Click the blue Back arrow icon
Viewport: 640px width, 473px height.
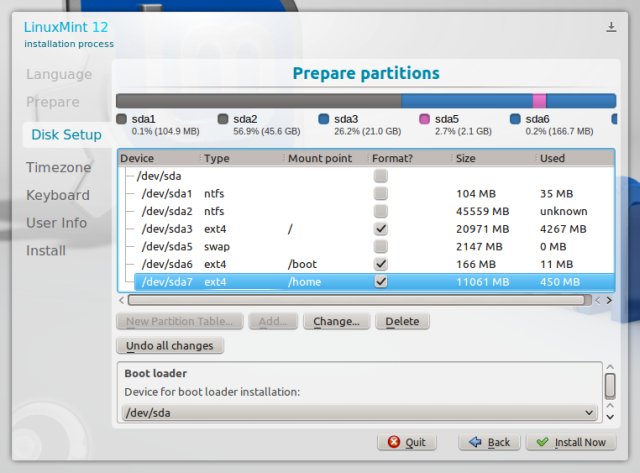[475, 442]
